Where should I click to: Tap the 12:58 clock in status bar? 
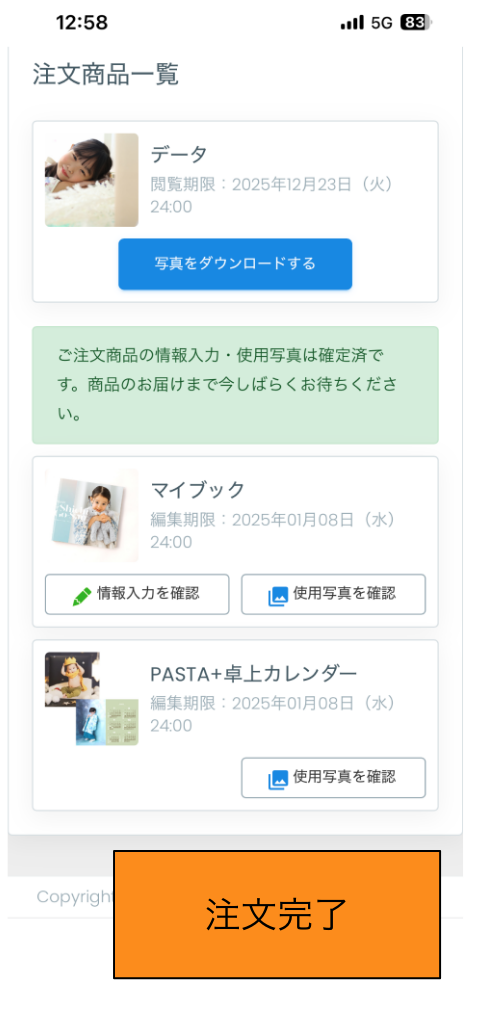[x=82, y=23]
